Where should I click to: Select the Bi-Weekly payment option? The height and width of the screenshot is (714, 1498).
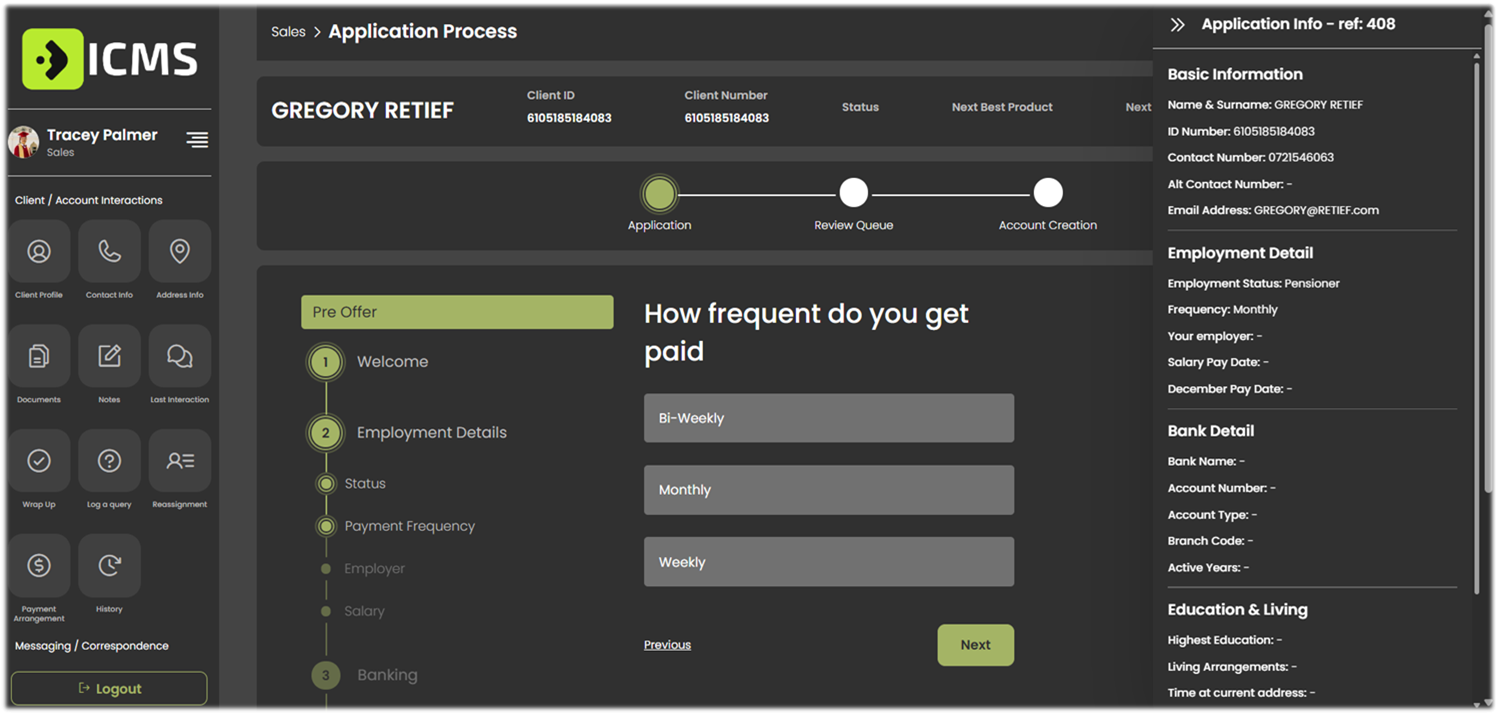tap(828, 418)
